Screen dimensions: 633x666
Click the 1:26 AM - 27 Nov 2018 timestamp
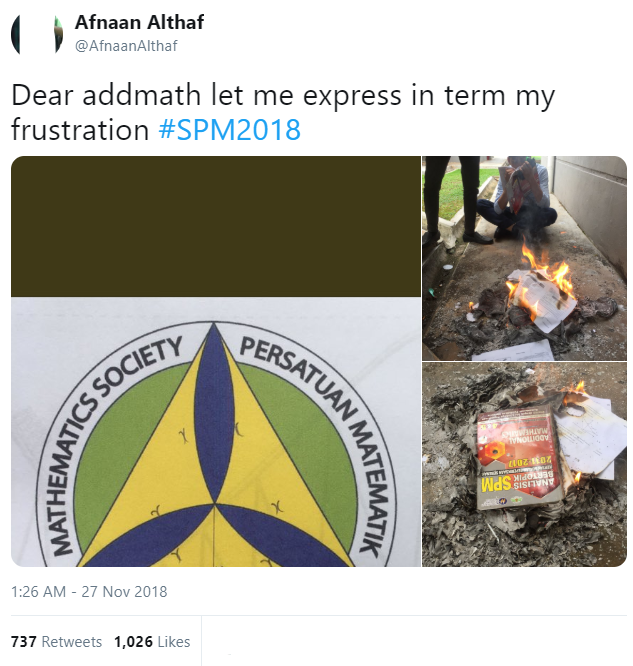(x=89, y=592)
